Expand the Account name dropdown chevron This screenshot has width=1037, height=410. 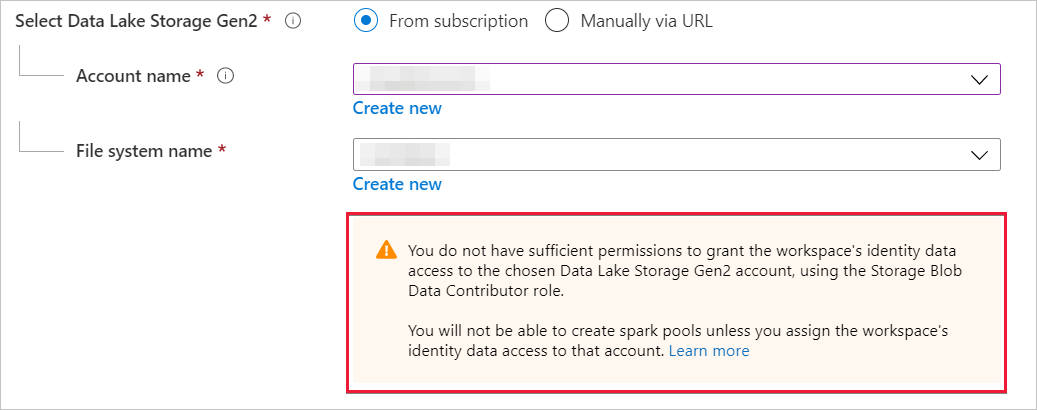click(980, 79)
